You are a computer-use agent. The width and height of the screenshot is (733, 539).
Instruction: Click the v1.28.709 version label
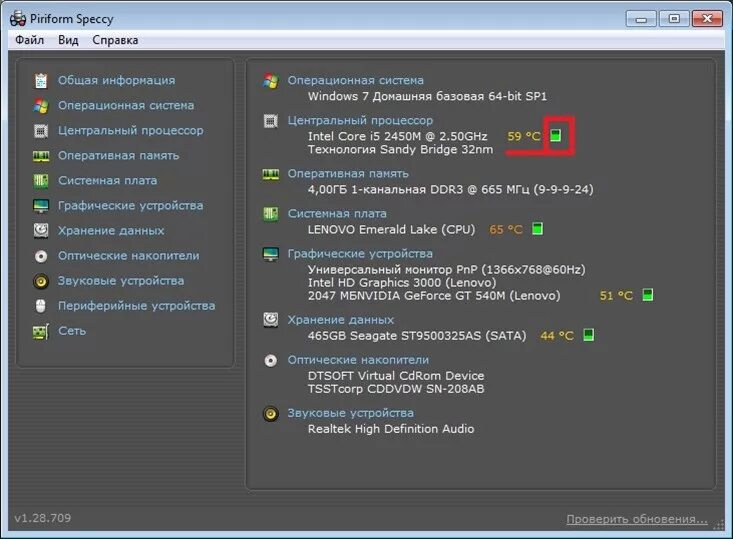tap(43, 518)
